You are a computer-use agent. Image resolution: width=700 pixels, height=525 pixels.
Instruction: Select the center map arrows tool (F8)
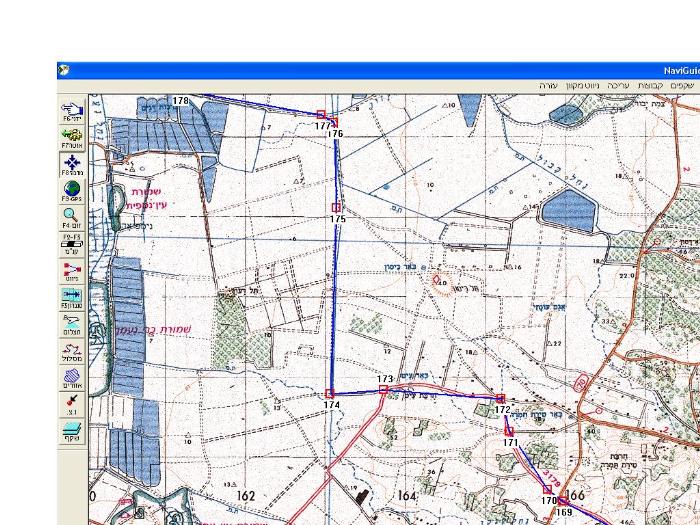point(72,165)
